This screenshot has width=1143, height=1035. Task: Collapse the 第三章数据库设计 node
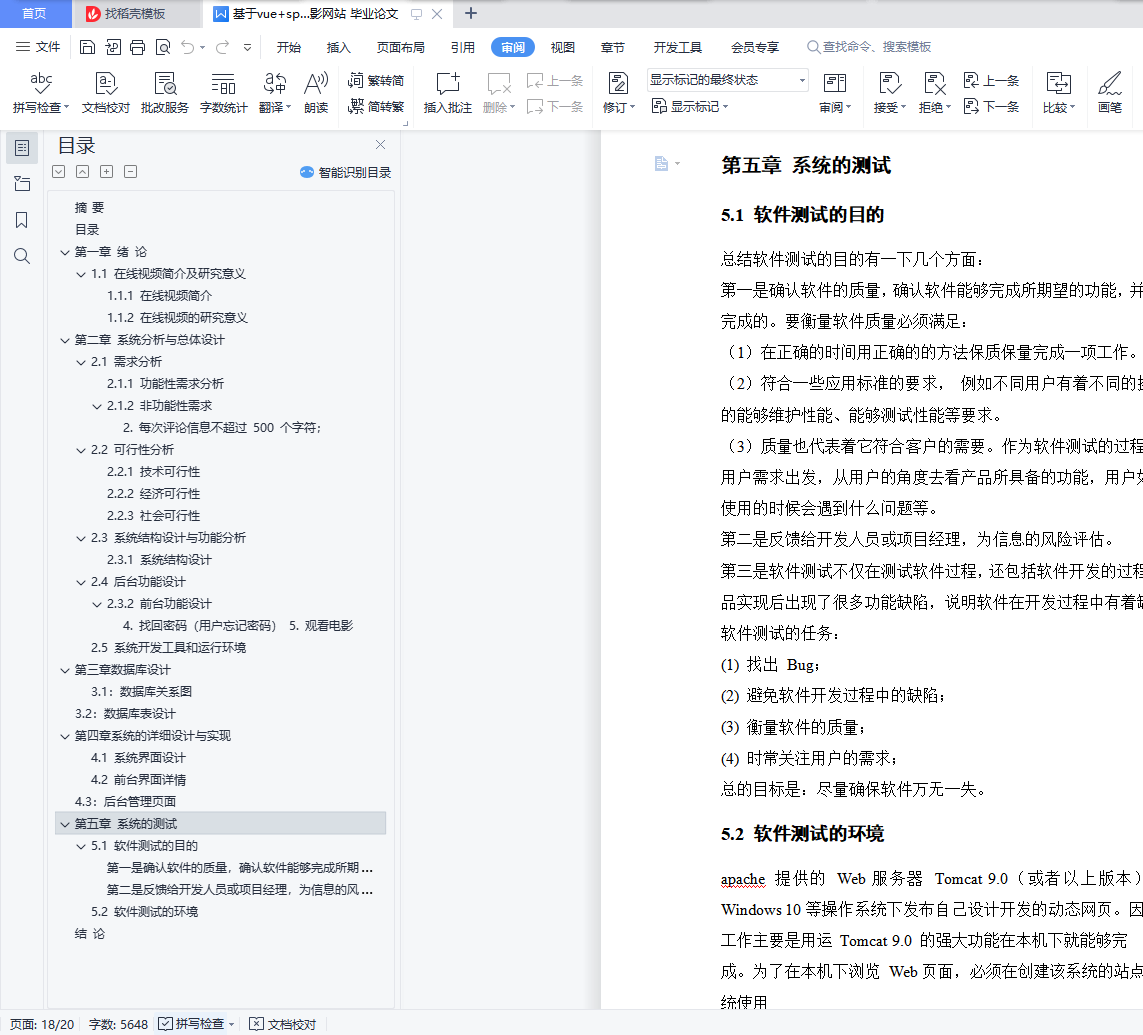pos(65,670)
